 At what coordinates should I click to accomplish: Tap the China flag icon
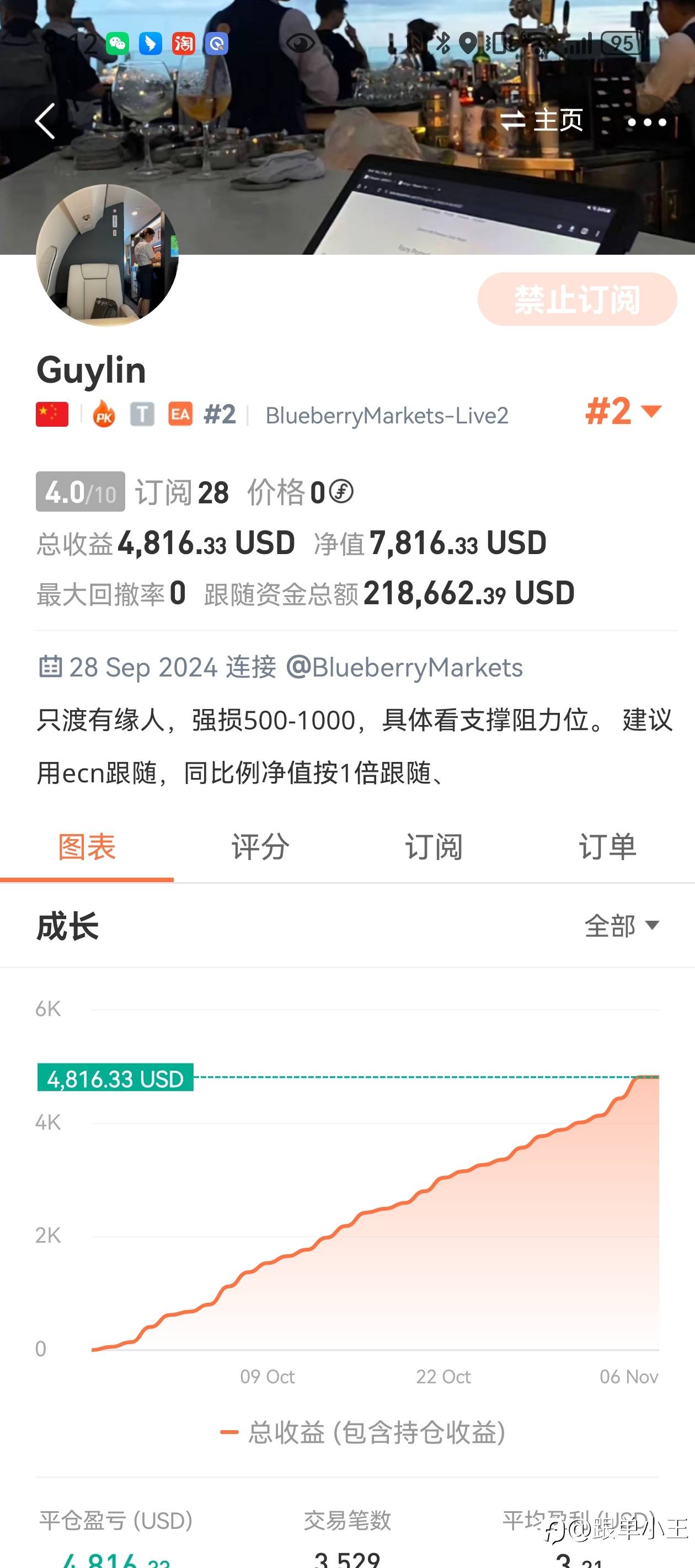52,415
